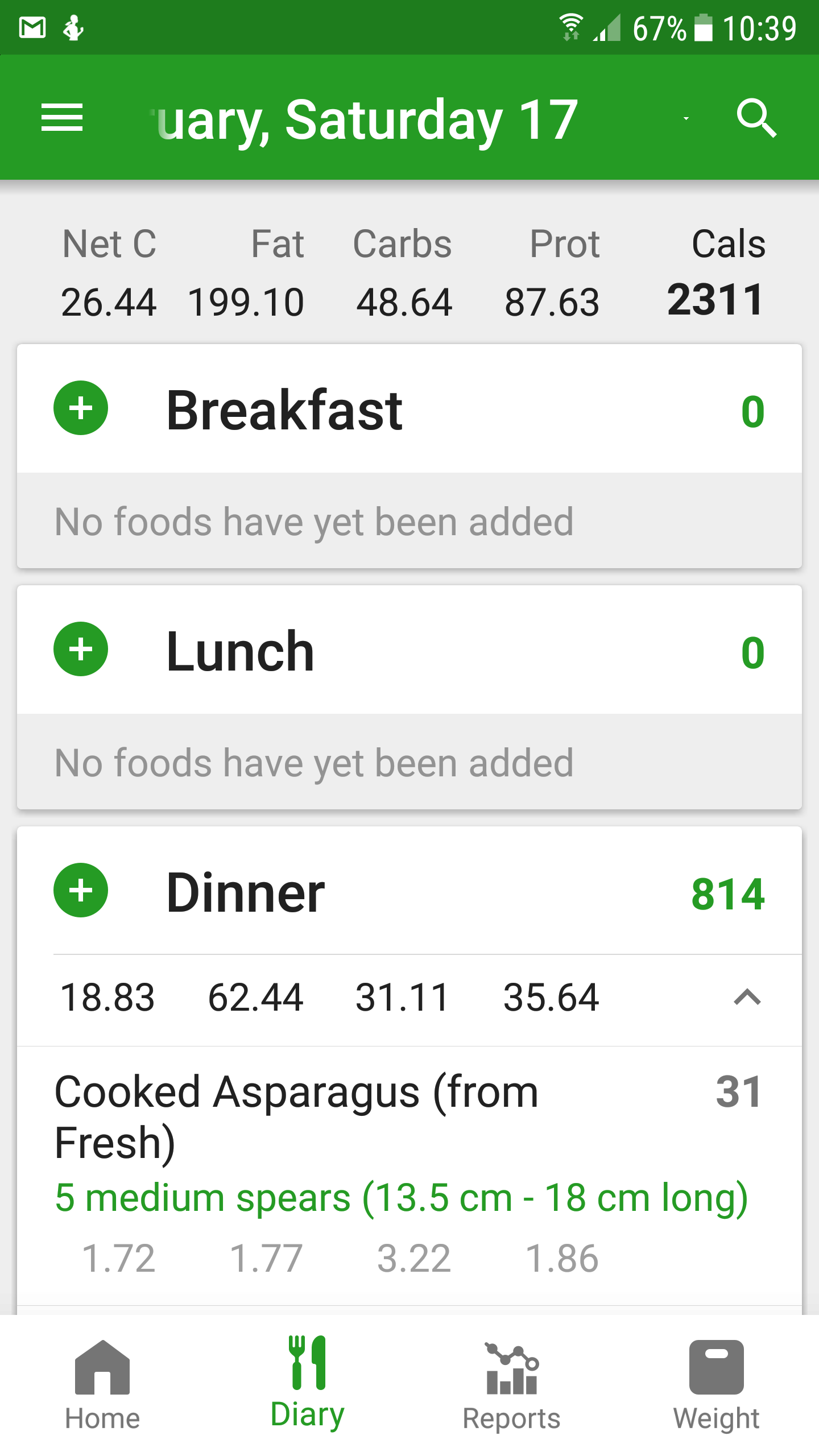This screenshot has width=819, height=1456.
Task: Open the date dropdown arrow
Action: point(686,119)
